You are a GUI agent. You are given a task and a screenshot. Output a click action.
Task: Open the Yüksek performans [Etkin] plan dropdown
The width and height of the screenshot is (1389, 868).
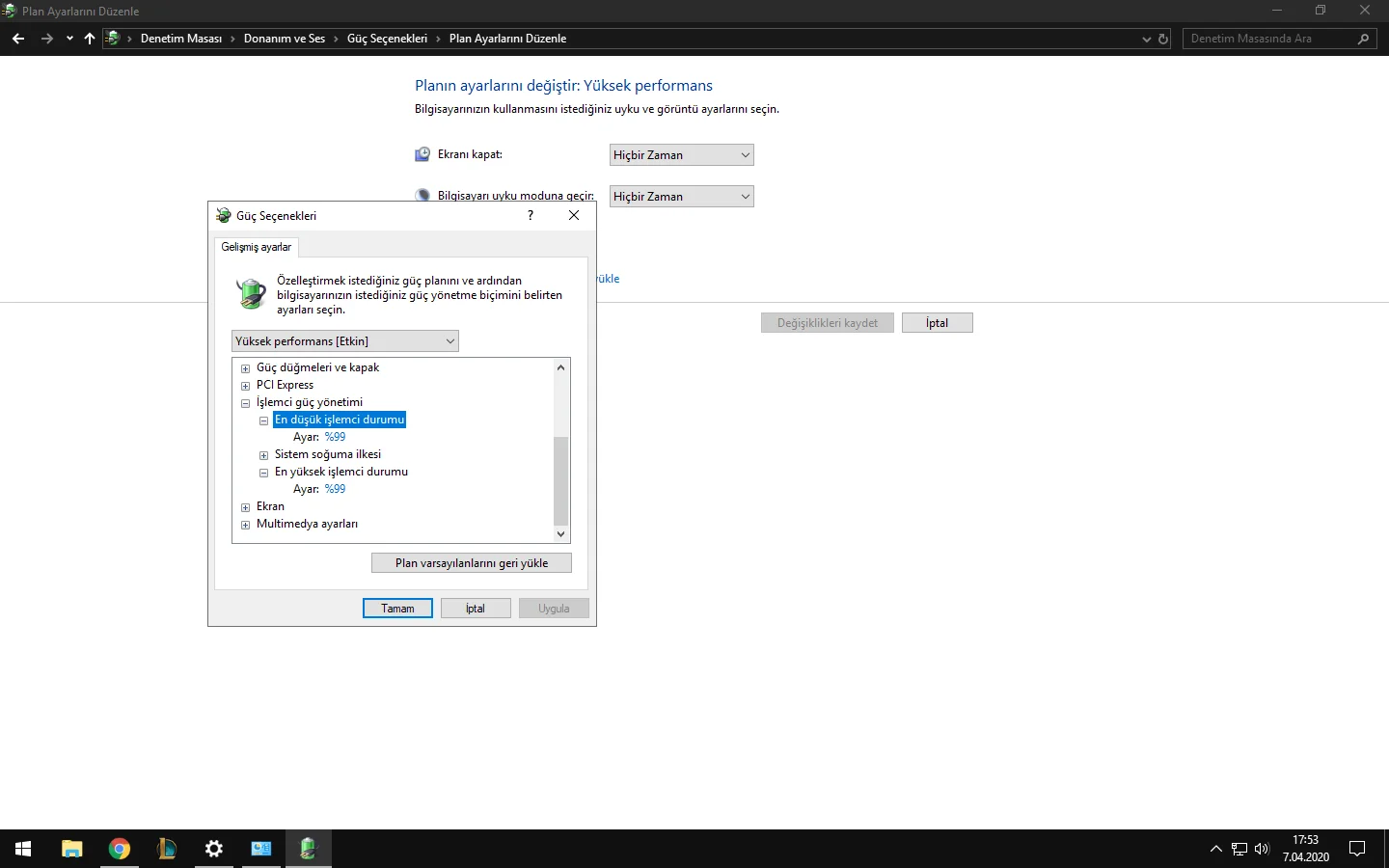tap(345, 341)
